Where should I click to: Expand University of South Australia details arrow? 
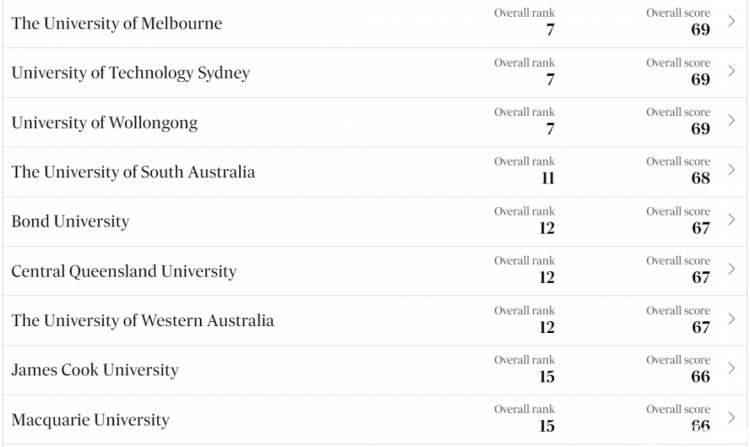tap(731, 170)
